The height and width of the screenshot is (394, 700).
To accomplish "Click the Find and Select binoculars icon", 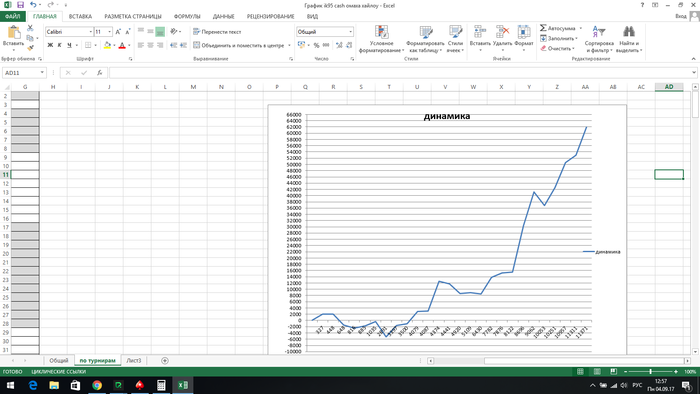I will pyautogui.click(x=629, y=32).
